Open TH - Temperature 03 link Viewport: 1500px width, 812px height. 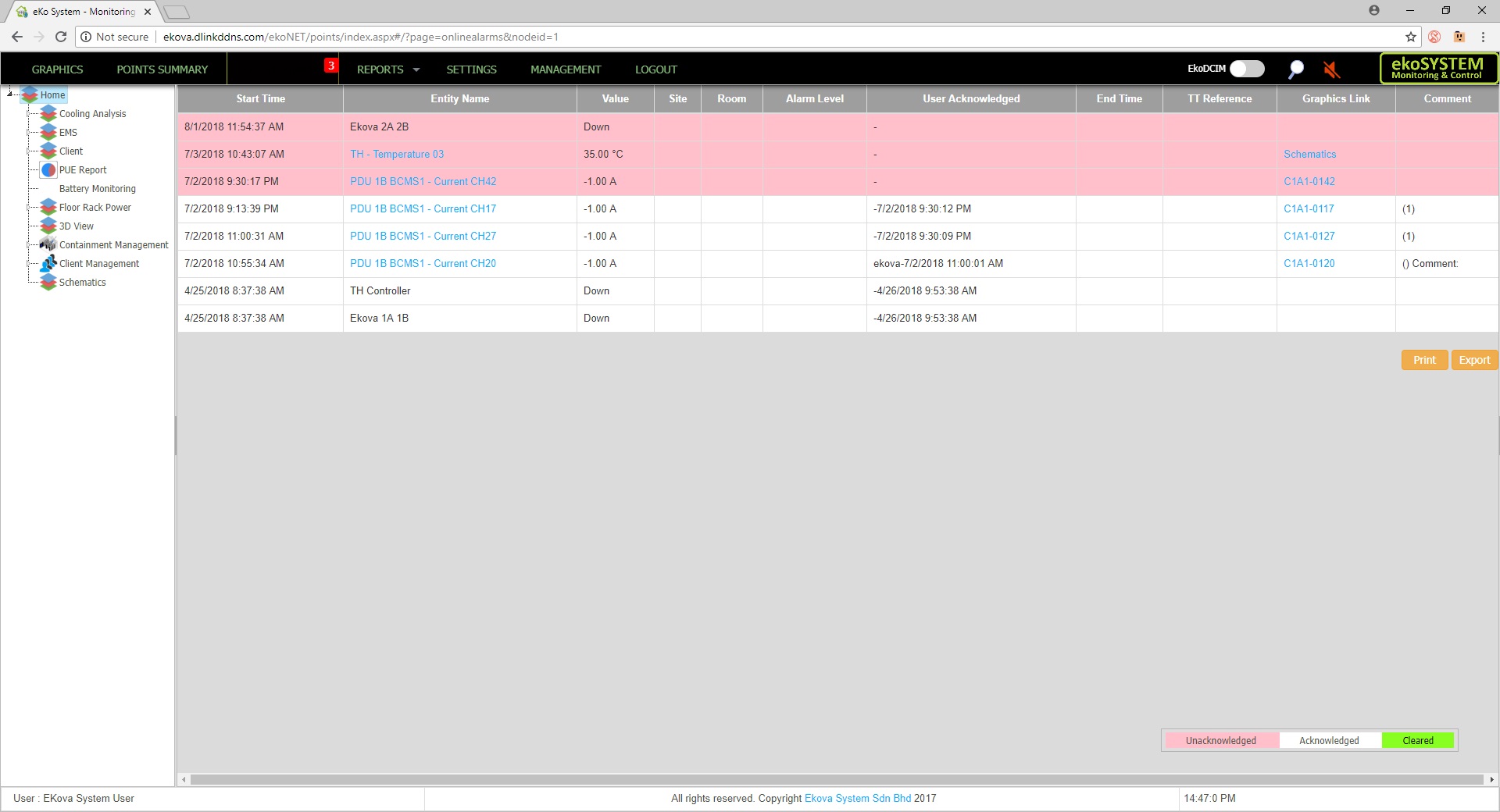click(397, 154)
